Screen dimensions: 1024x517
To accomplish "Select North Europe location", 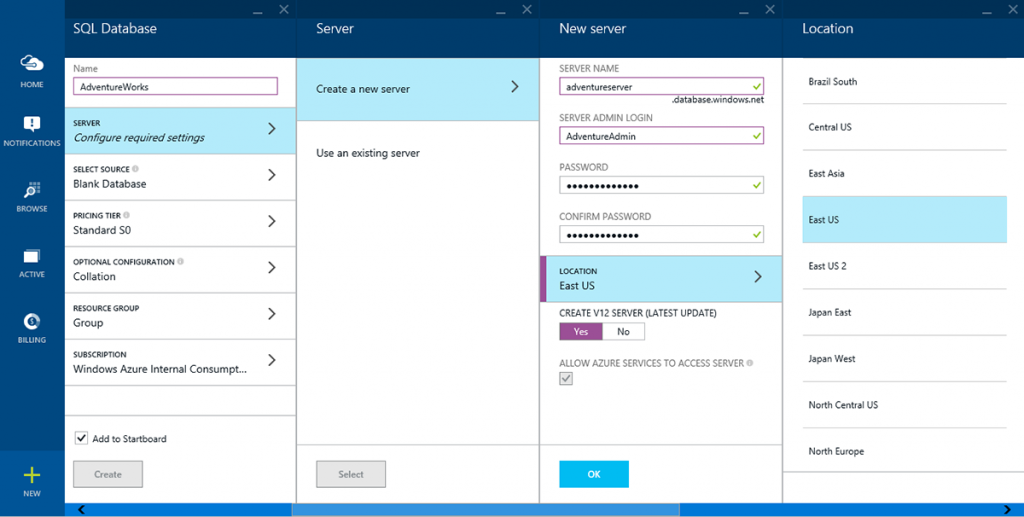I will click(904, 451).
